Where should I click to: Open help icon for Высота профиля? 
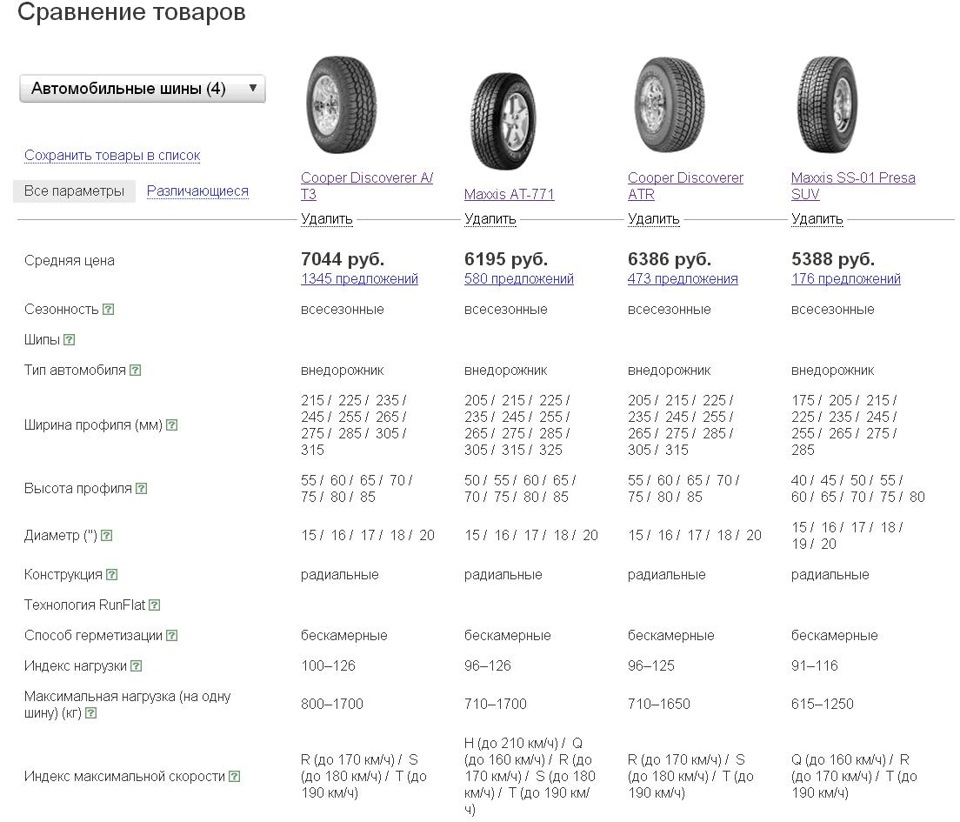(x=141, y=489)
